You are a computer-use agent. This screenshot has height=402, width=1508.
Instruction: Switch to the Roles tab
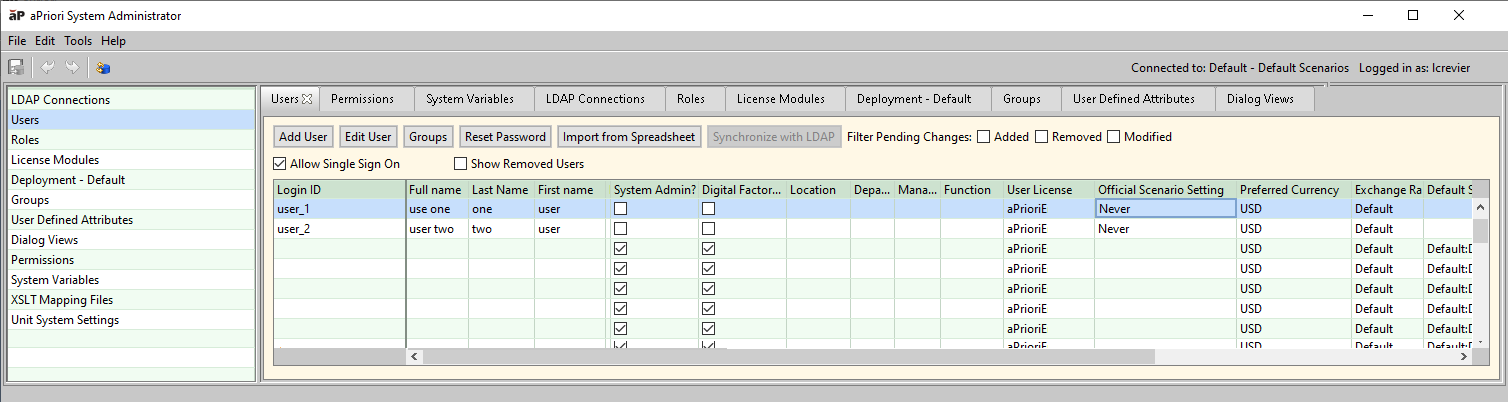[x=694, y=99]
